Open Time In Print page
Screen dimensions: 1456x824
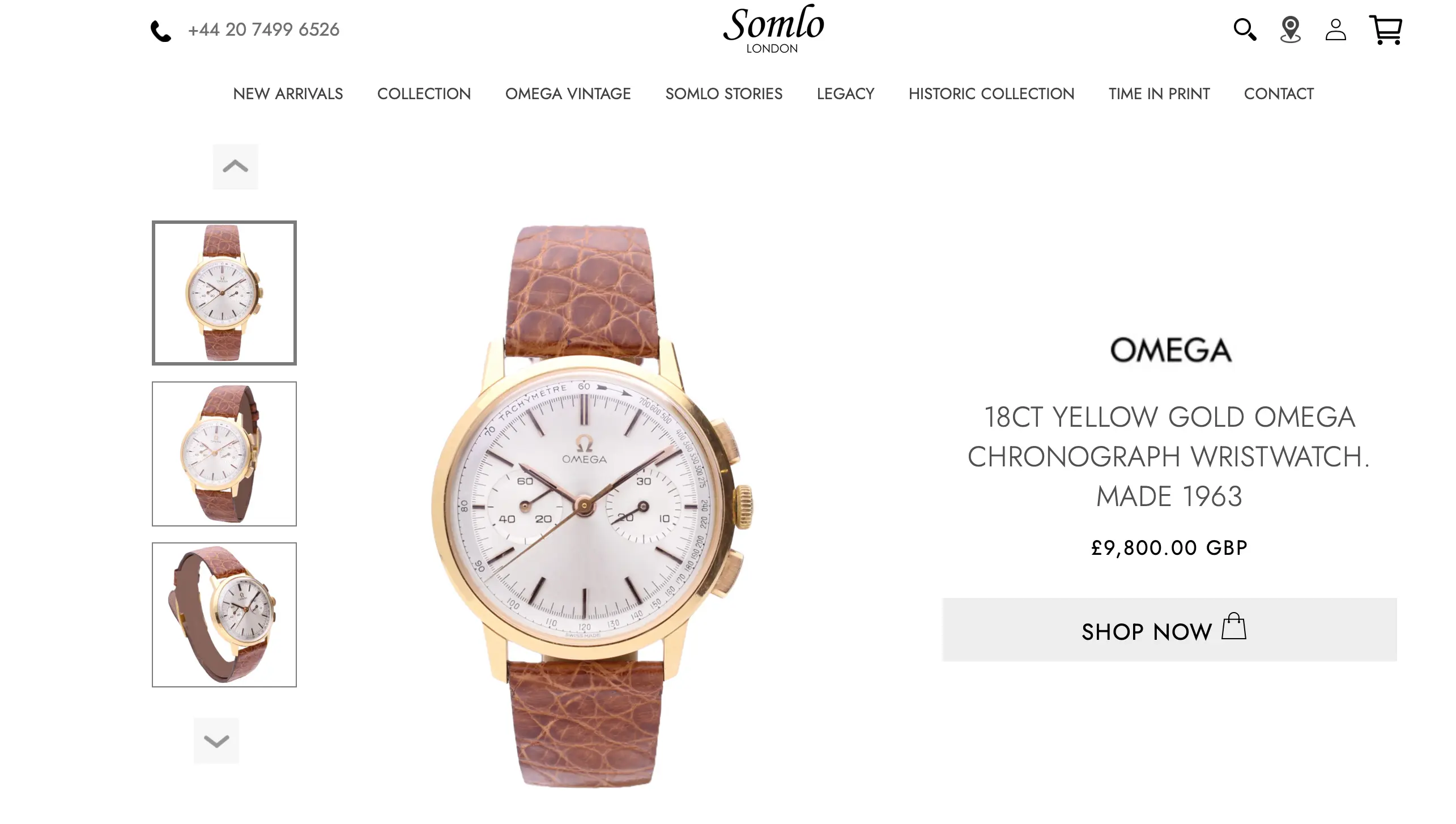[x=1159, y=94]
